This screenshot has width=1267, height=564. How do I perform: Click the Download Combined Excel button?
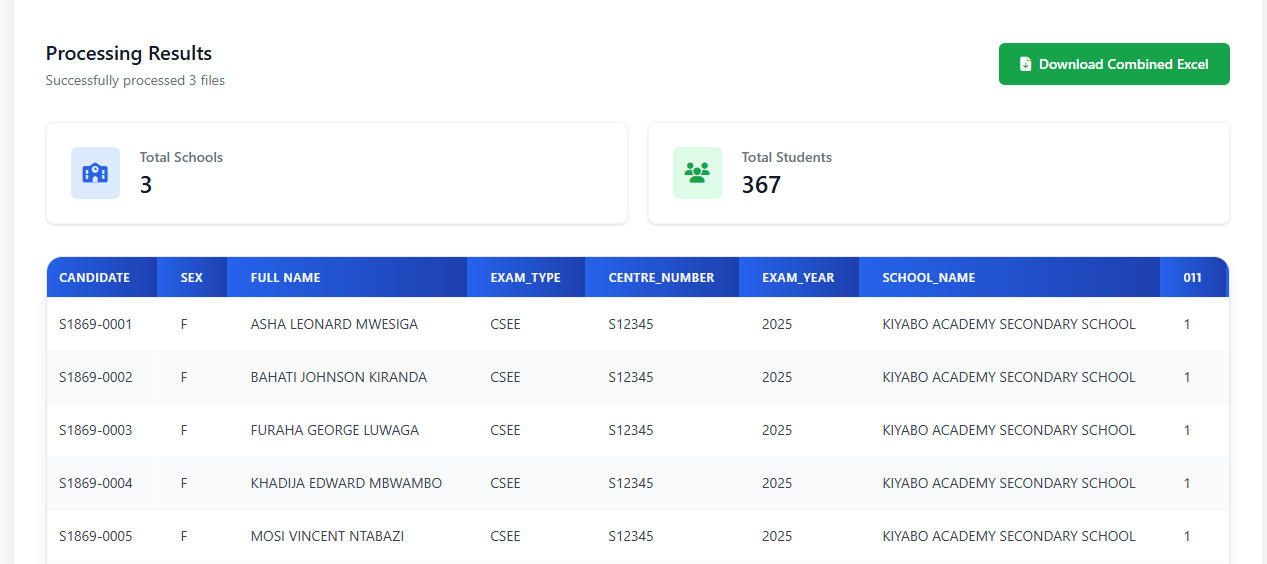point(1114,64)
